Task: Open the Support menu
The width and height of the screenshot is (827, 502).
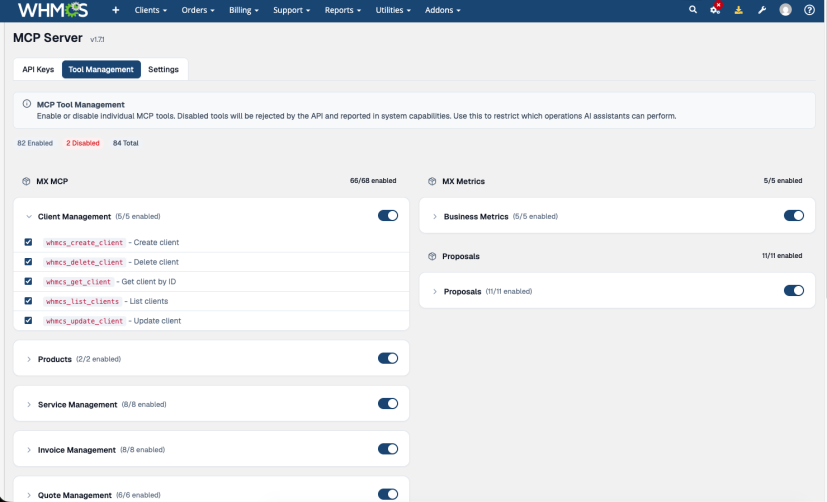Action: pyautogui.click(x=291, y=10)
